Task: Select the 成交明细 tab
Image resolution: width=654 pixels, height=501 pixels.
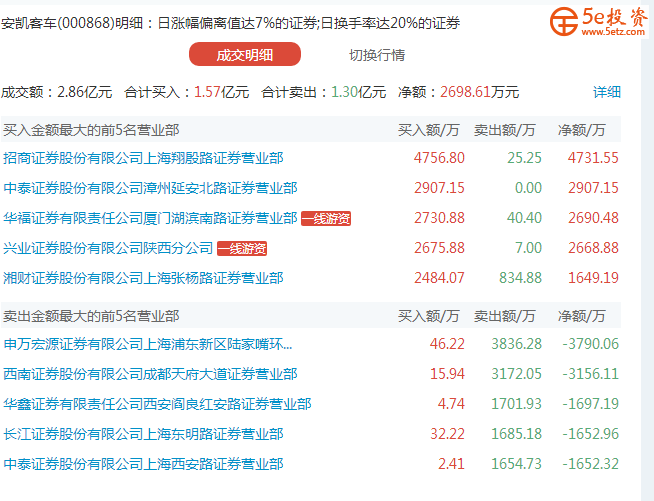Action: 245,54
